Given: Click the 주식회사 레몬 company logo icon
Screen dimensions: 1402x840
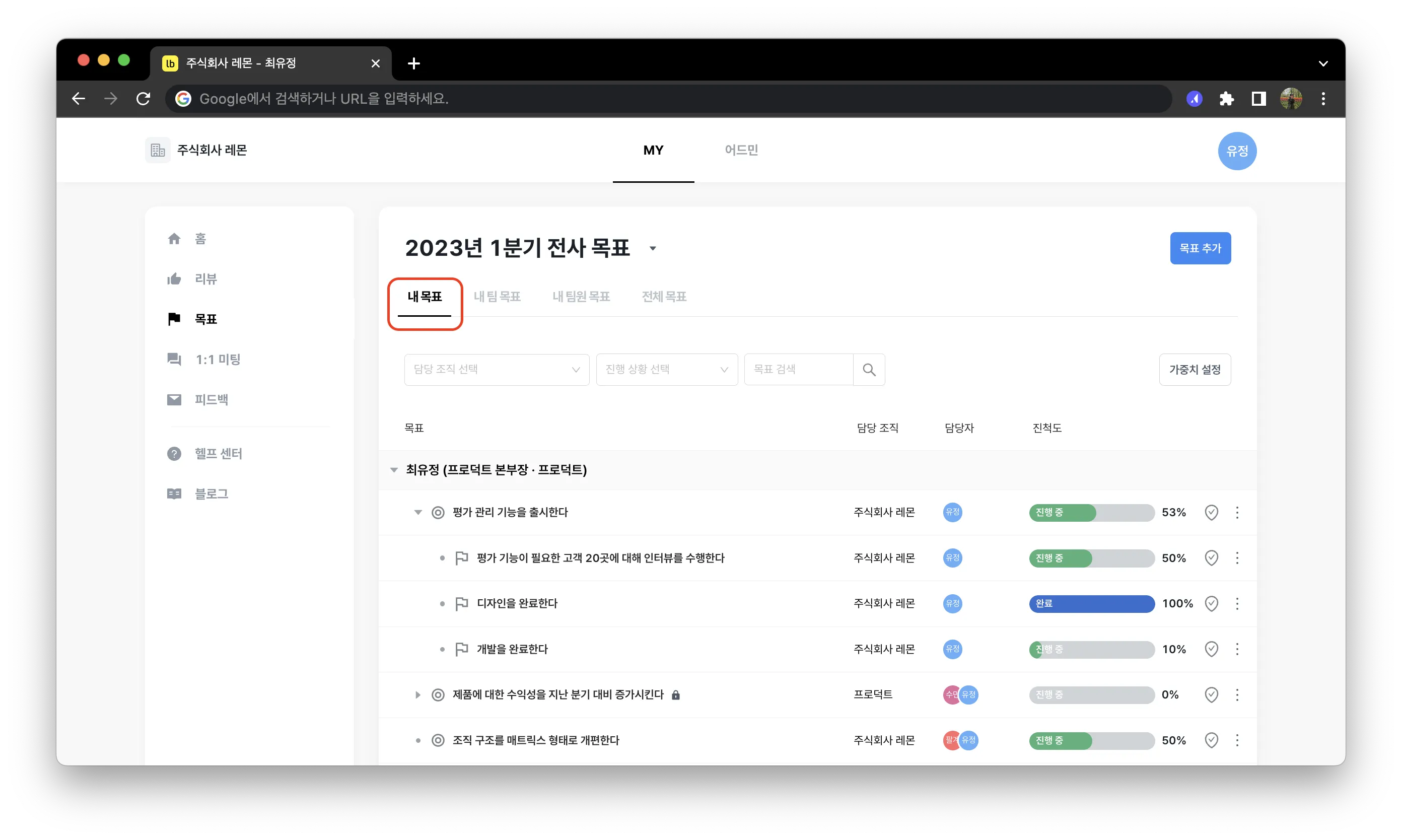Looking at the screenshot, I should [157, 150].
